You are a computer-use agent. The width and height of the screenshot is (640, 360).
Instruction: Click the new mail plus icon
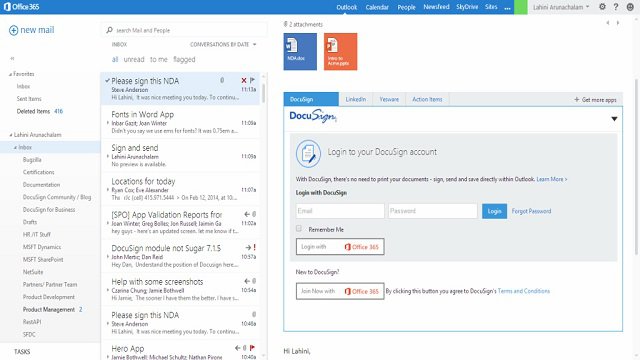(x=13, y=30)
